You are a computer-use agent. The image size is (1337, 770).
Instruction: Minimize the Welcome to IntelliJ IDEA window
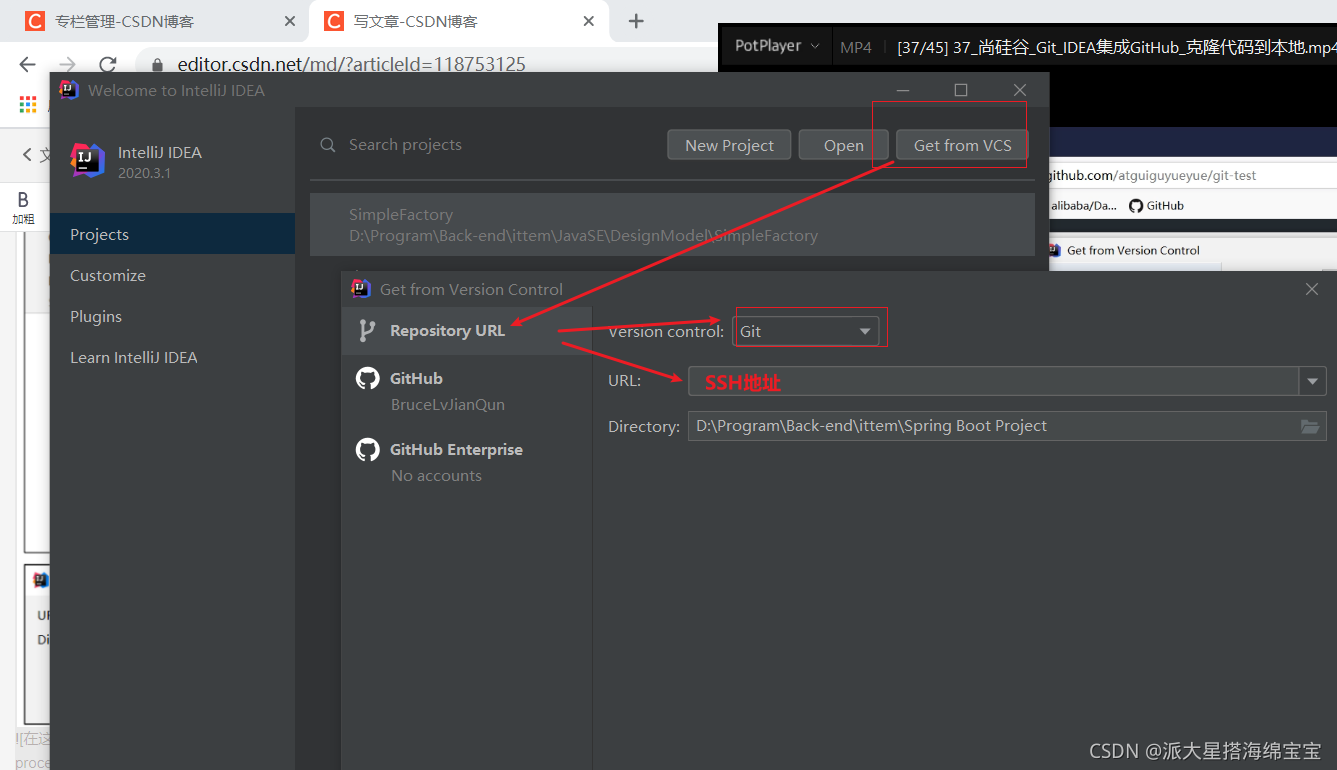903,90
